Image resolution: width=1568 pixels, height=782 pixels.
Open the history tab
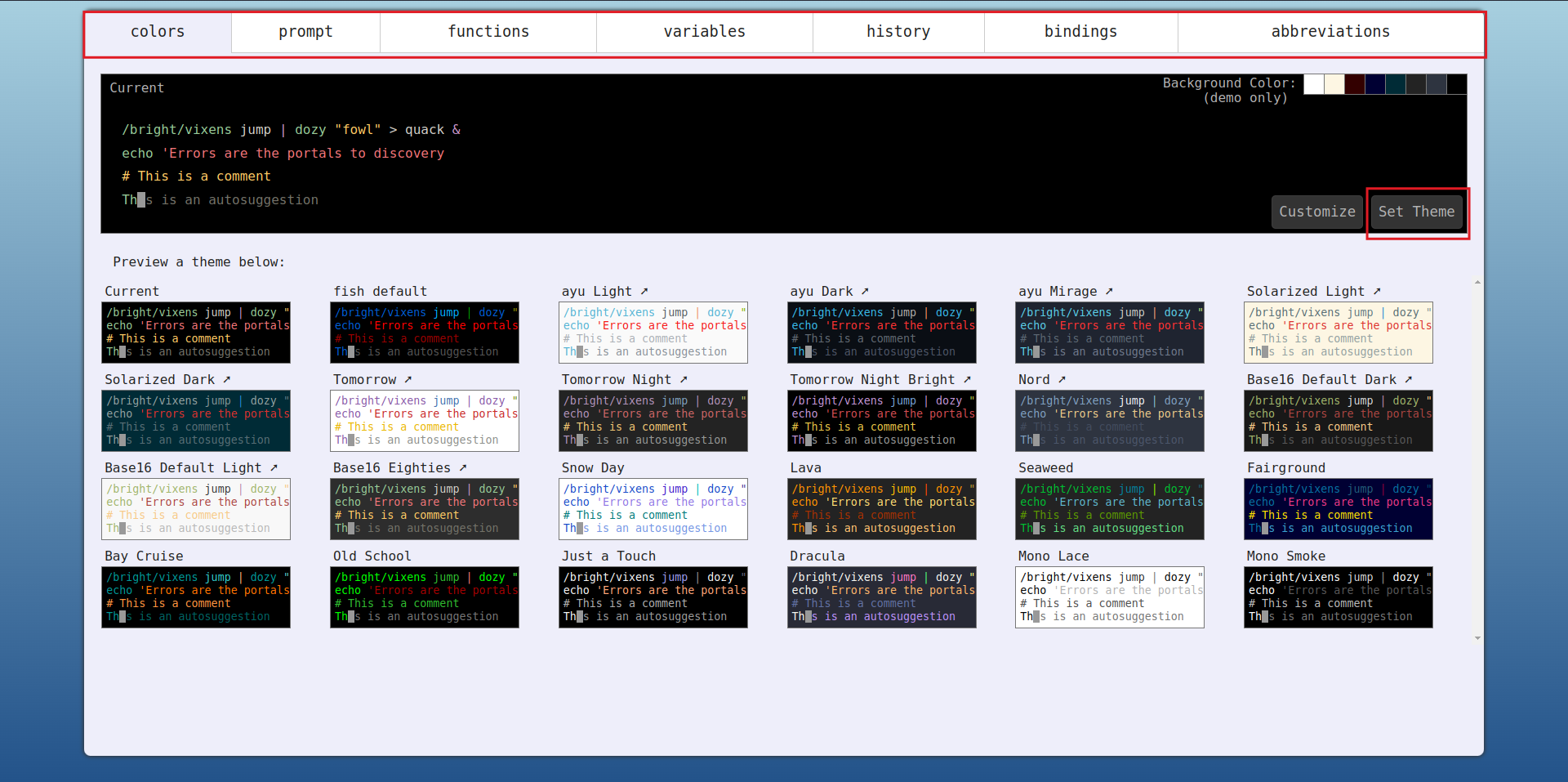898,32
